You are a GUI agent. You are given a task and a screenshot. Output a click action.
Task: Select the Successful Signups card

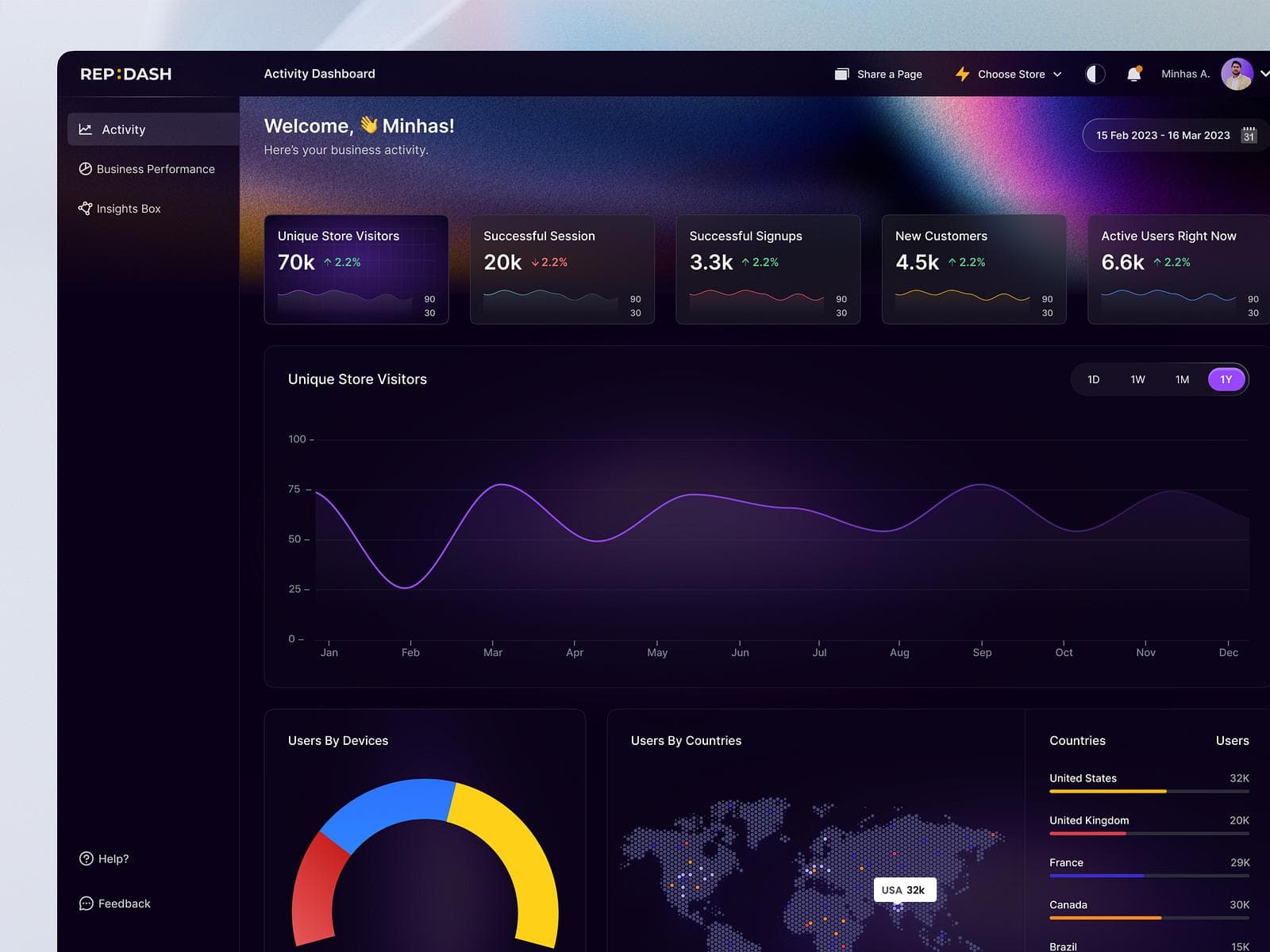point(768,269)
